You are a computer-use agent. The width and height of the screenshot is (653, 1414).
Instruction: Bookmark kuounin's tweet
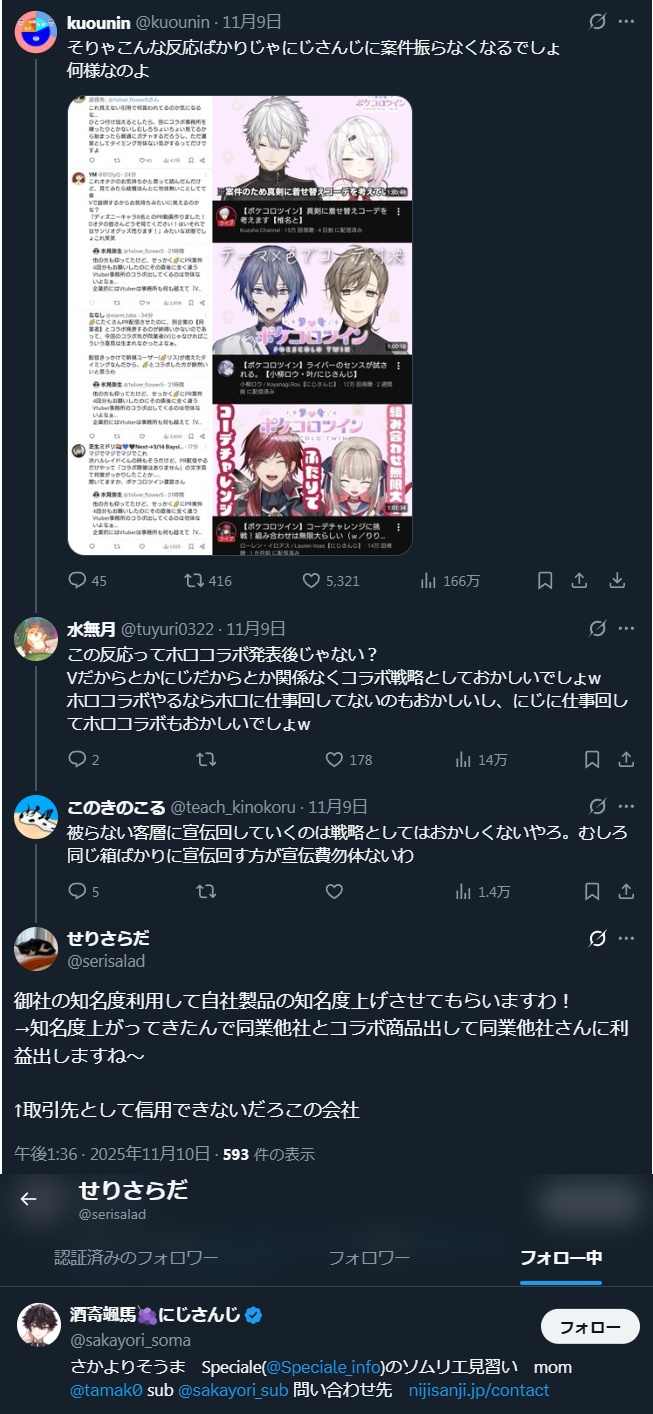(545, 580)
